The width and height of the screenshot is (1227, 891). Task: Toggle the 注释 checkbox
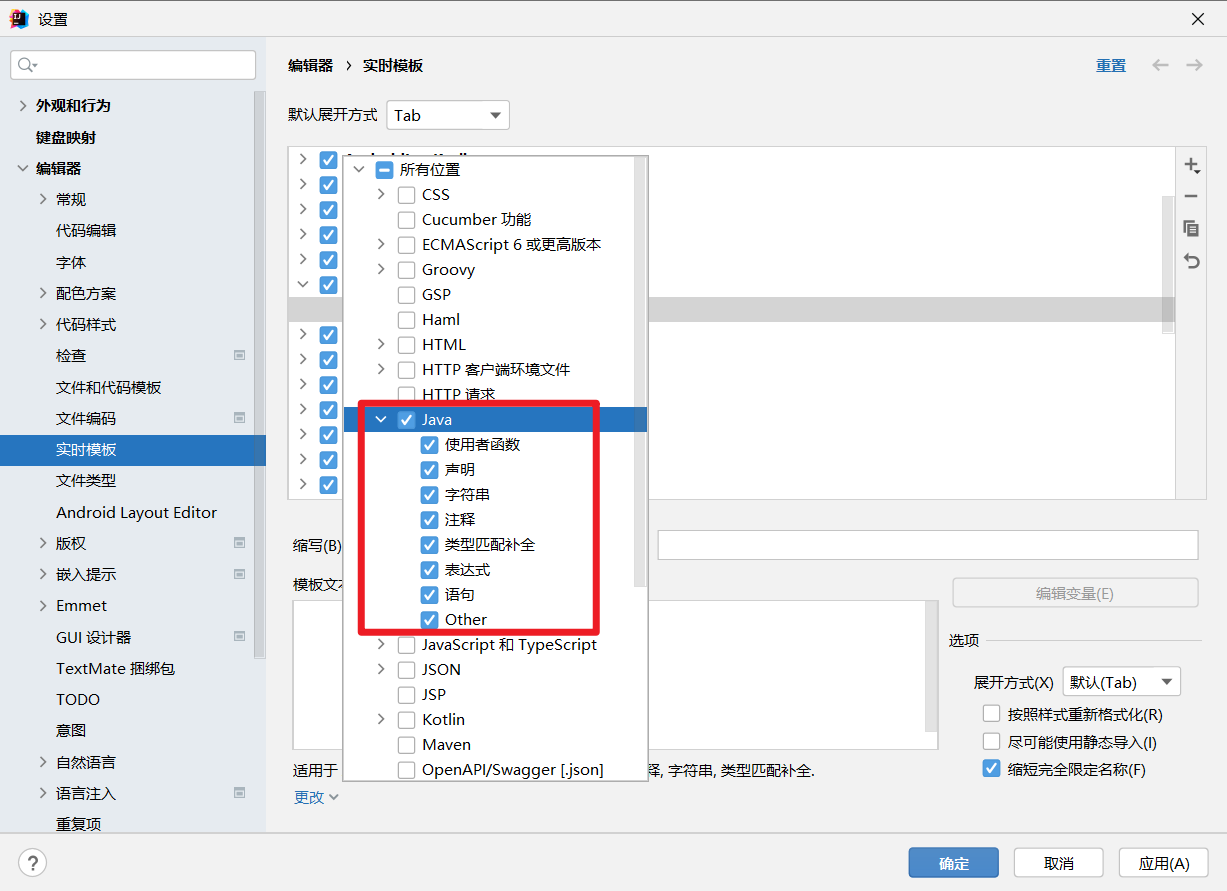tap(429, 520)
